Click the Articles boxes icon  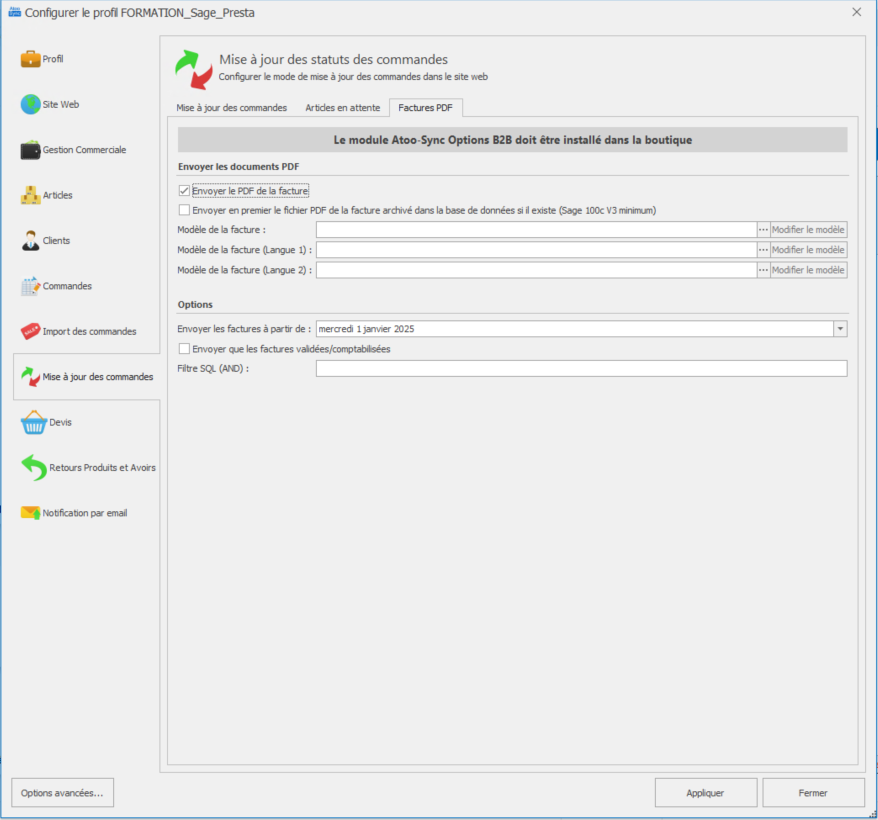(x=31, y=195)
